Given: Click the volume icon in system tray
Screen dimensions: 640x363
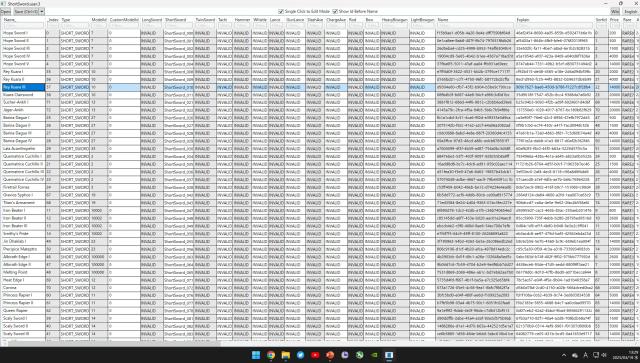Looking at the screenshot, I should 604,355.
